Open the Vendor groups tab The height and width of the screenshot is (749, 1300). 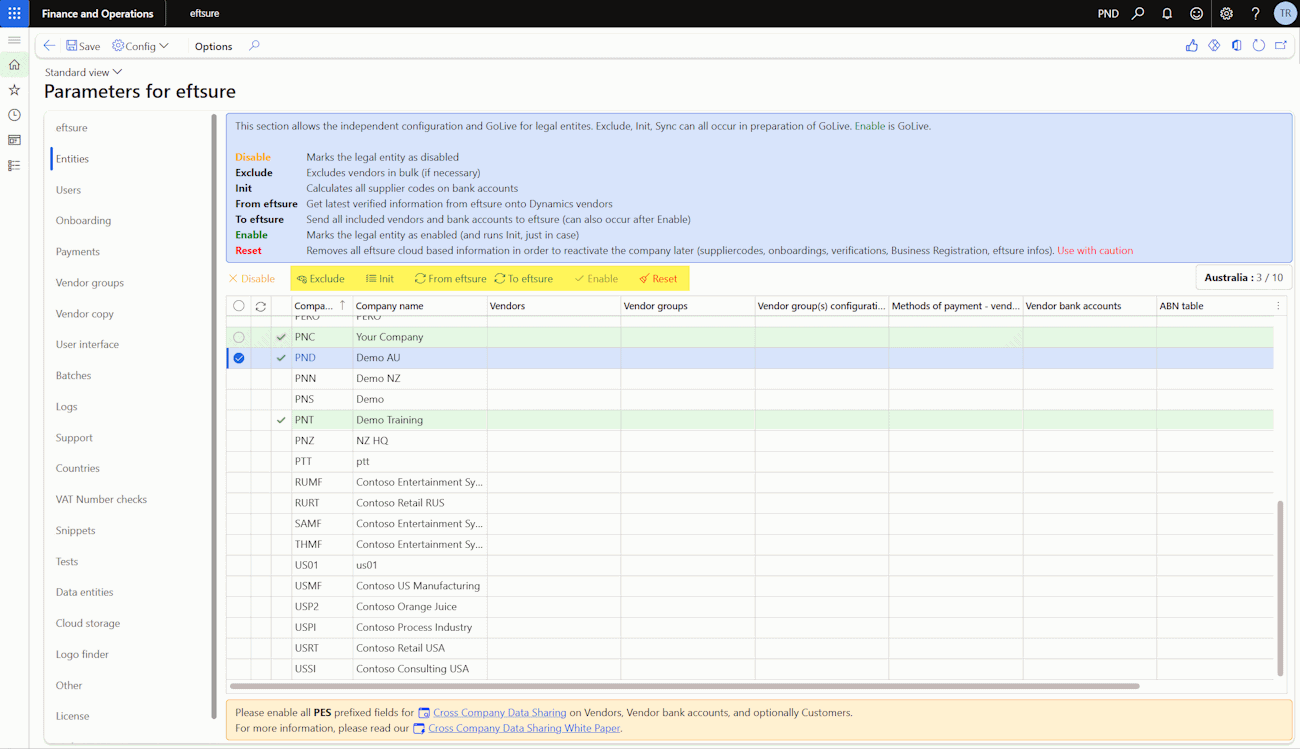[x=90, y=283]
